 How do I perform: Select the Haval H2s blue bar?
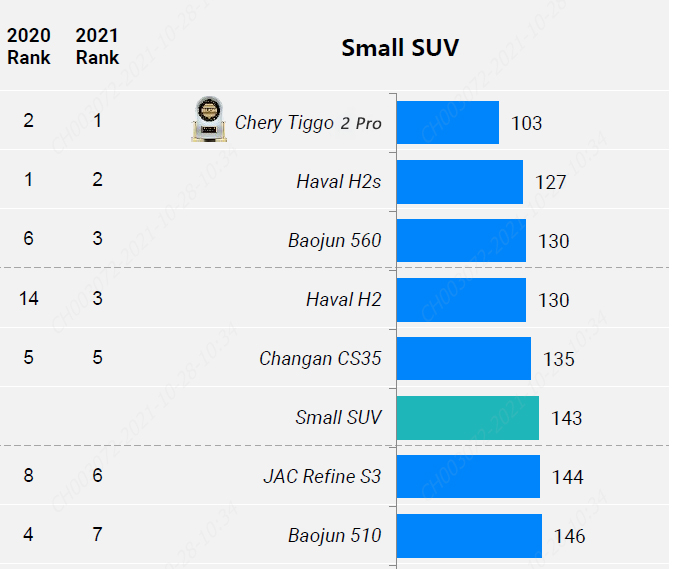pos(460,182)
